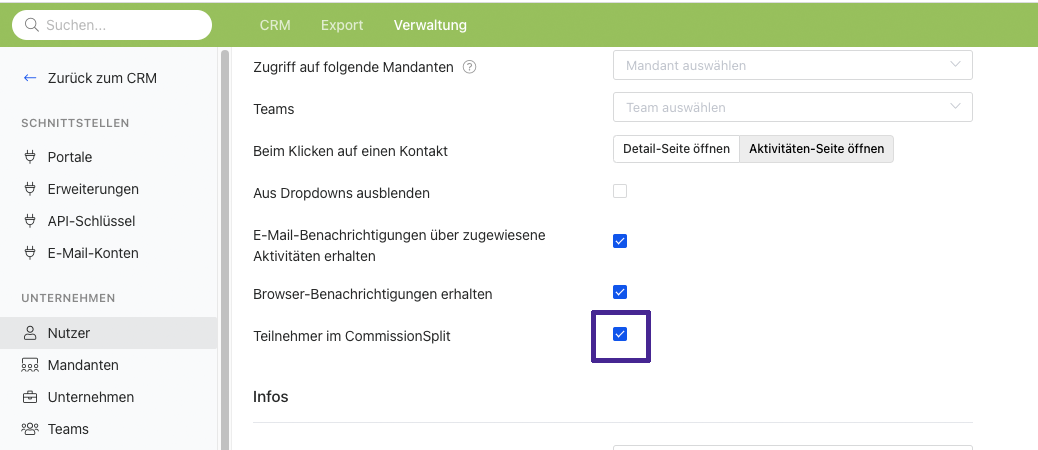This screenshot has height=450, width=1038.
Task: Click the back arrow beside Zurück zum CRM
Action: click(30, 78)
